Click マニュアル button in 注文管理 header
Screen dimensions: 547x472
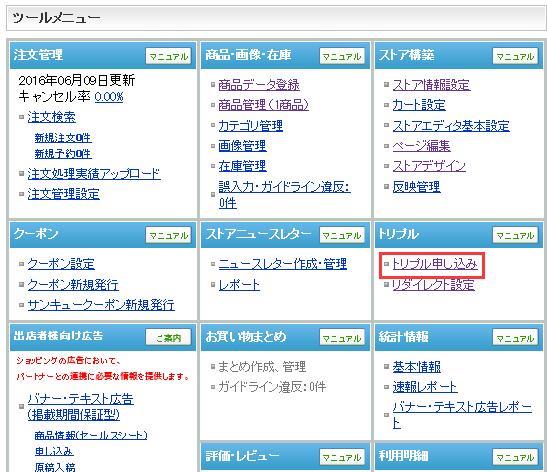(168, 56)
